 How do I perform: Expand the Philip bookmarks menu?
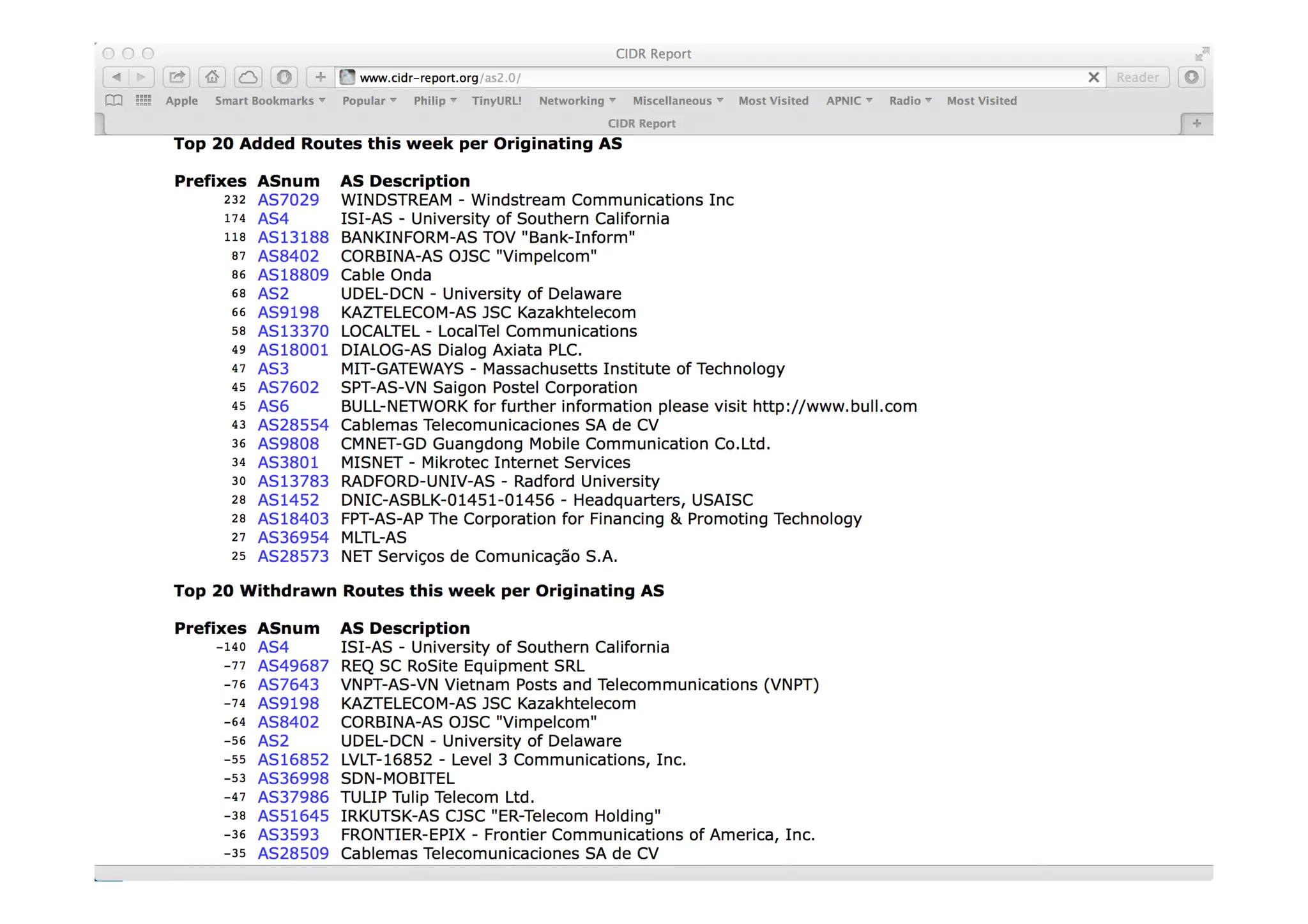click(x=435, y=100)
